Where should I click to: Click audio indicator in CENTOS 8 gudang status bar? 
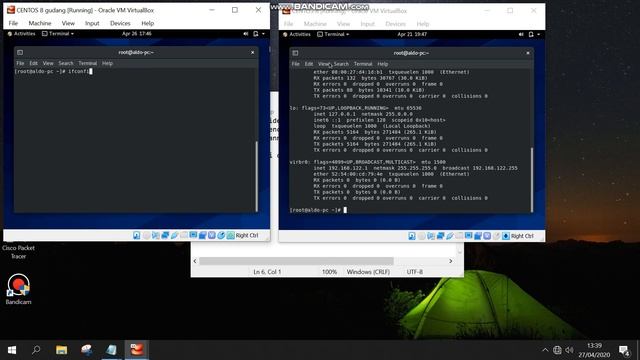(x=156, y=236)
